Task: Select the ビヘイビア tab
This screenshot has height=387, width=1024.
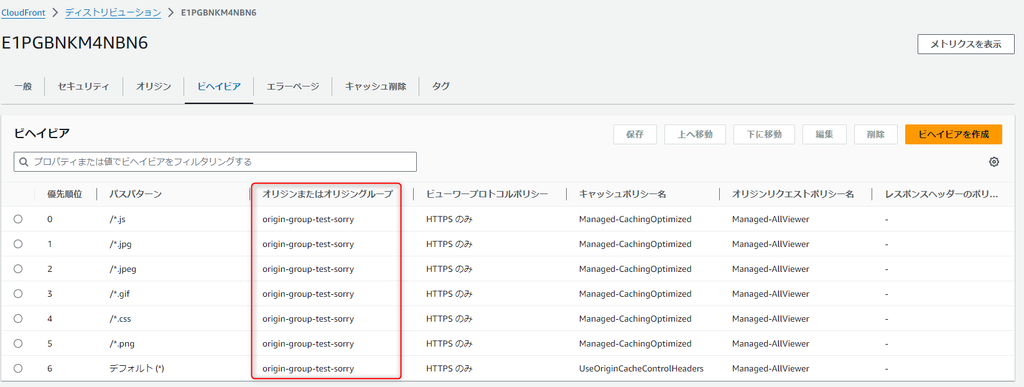Action: [219, 86]
